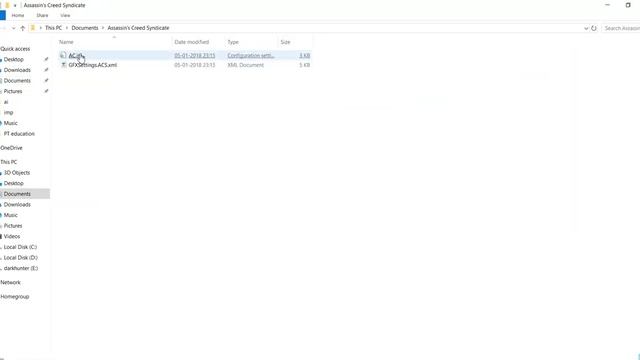
Task: Open the PT education folder
Action: click(x=19, y=133)
